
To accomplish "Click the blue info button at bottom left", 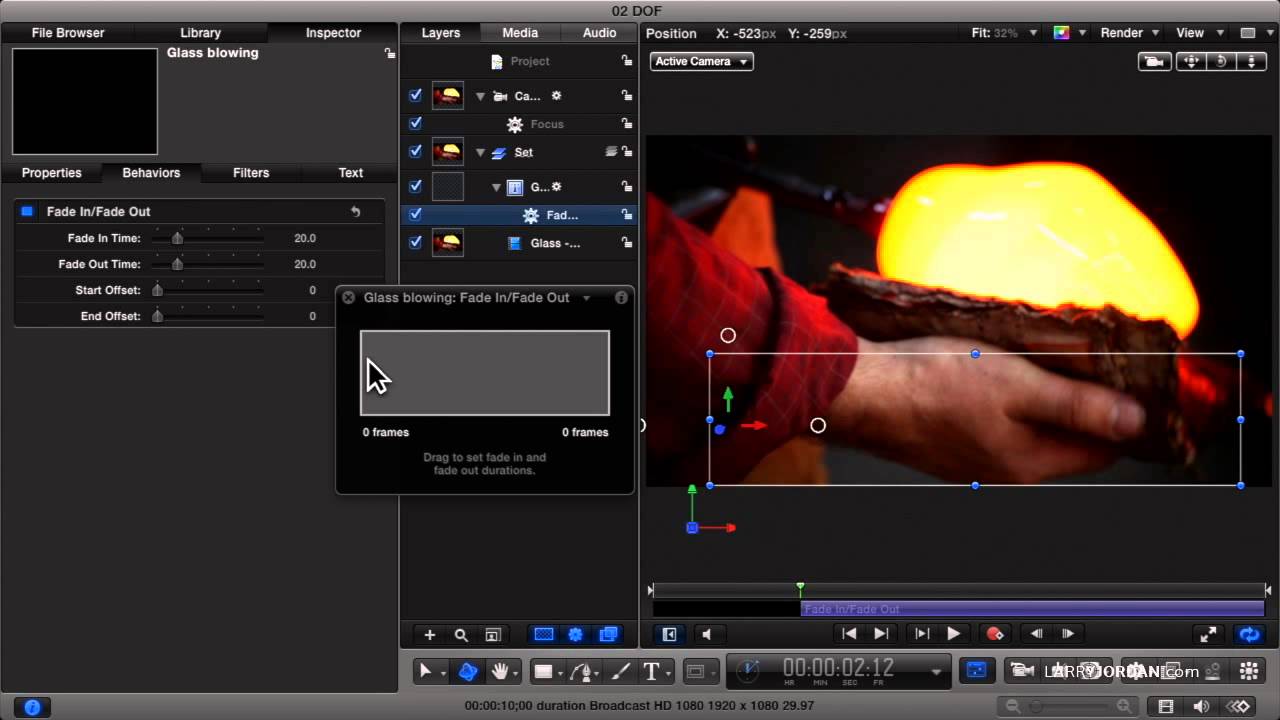I will 32,707.
